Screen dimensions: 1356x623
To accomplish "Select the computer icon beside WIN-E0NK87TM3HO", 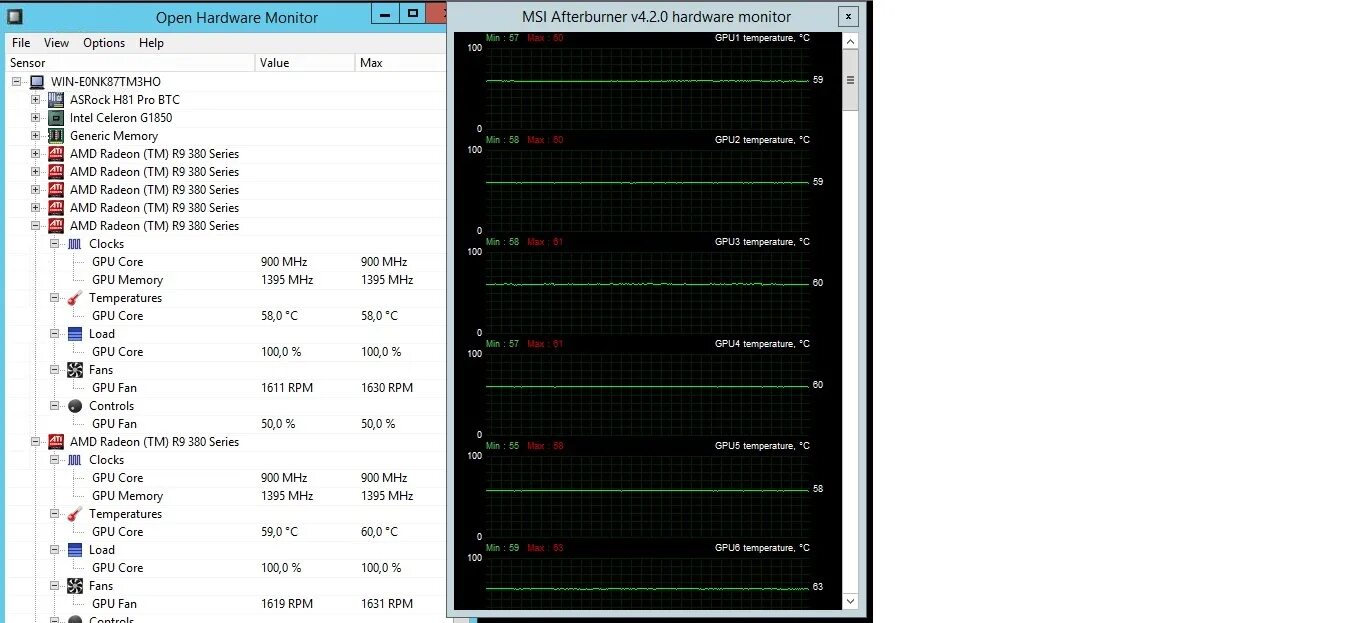I will 37,82.
